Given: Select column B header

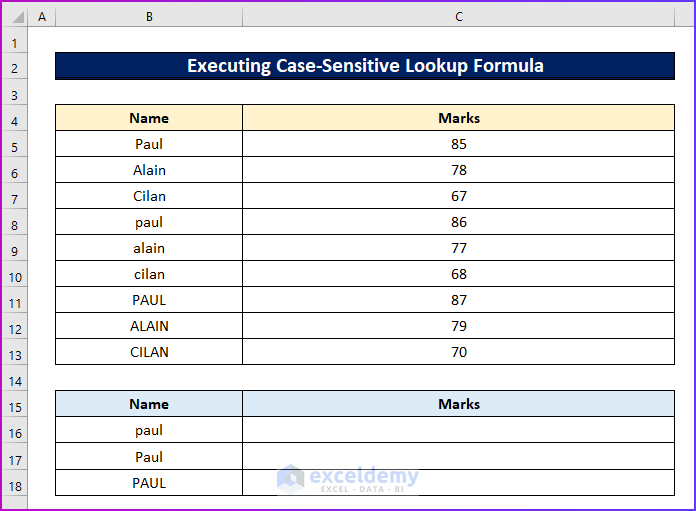Looking at the screenshot, I should click(149, 17).
